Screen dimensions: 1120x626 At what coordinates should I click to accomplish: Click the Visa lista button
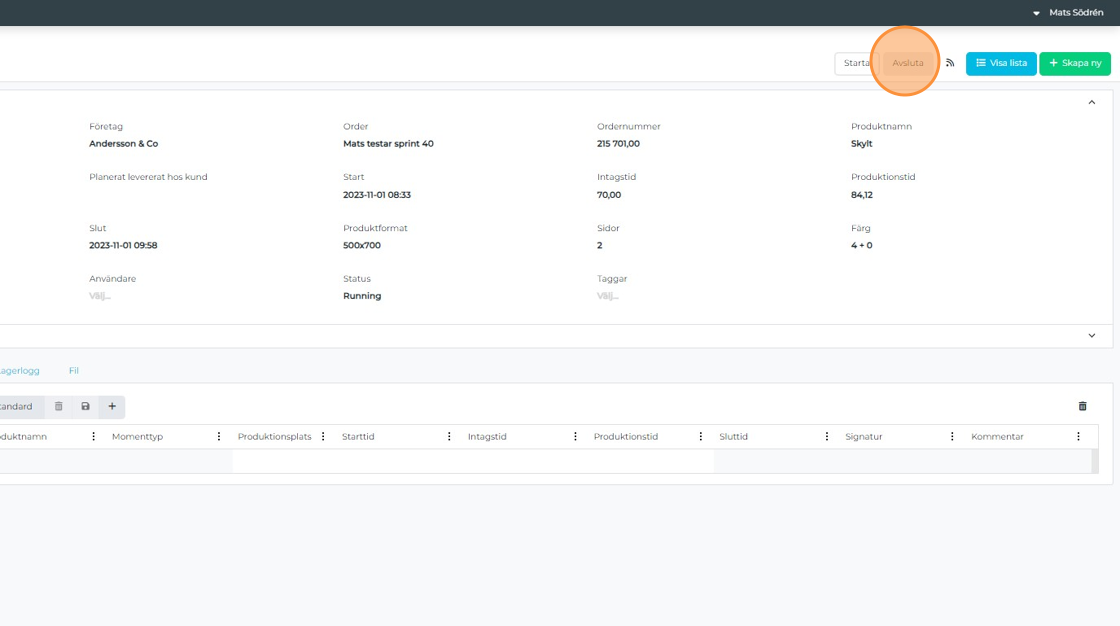(x=1001, y=63)
